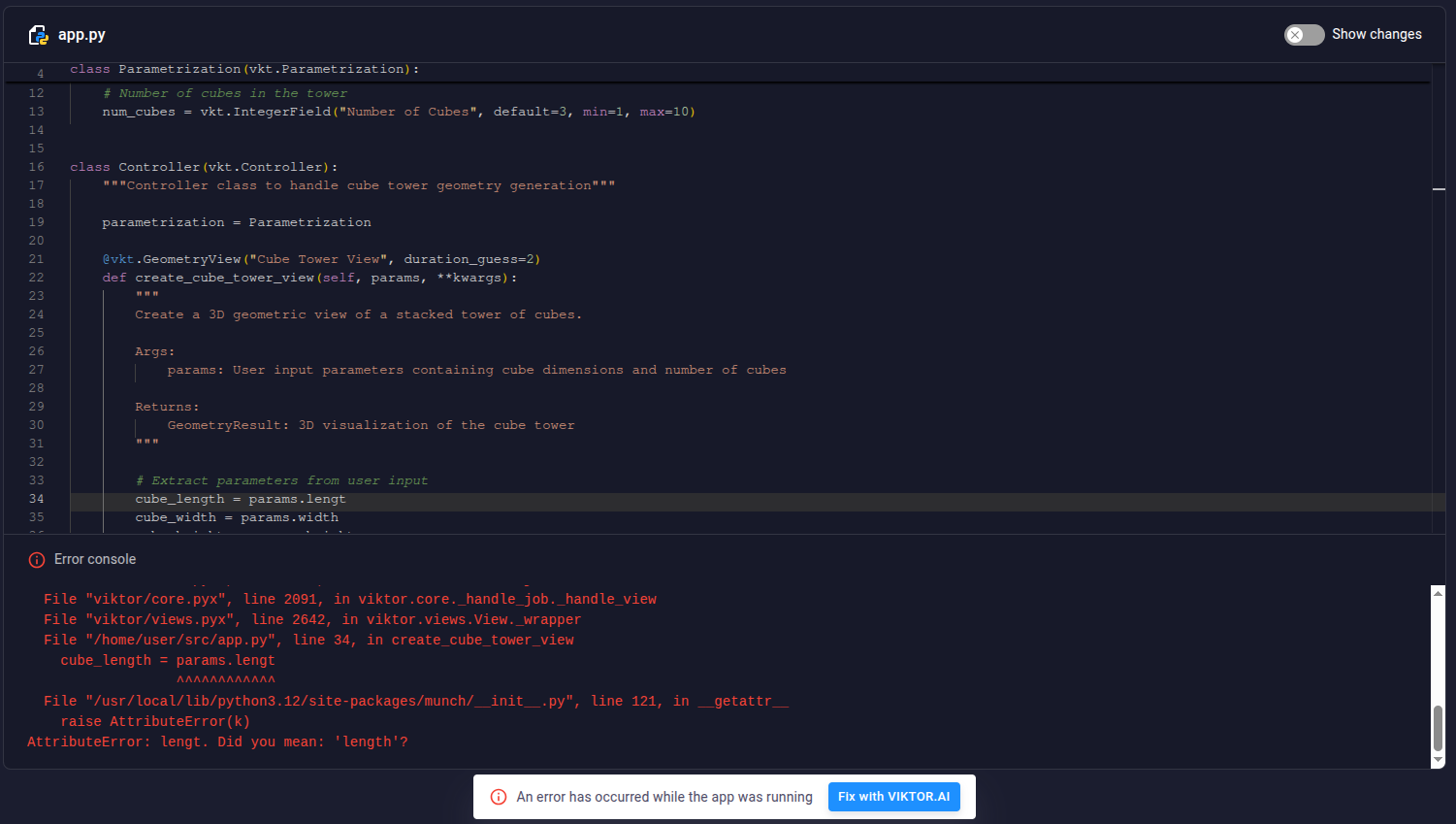Viewport: 1456px width, 824px height.
Task: Place cursor on params.lengt in line 34
Action: point(297,499)
